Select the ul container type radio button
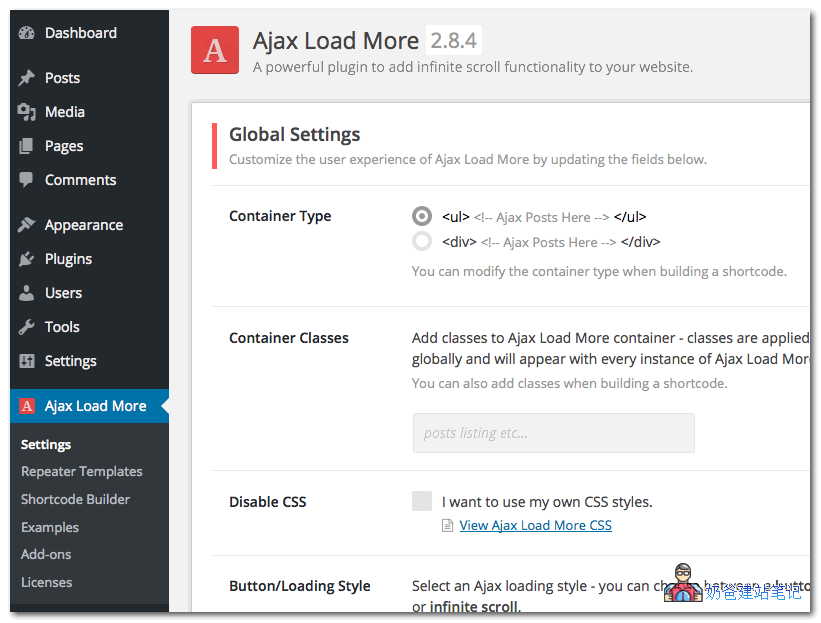 tap(422, 215)
